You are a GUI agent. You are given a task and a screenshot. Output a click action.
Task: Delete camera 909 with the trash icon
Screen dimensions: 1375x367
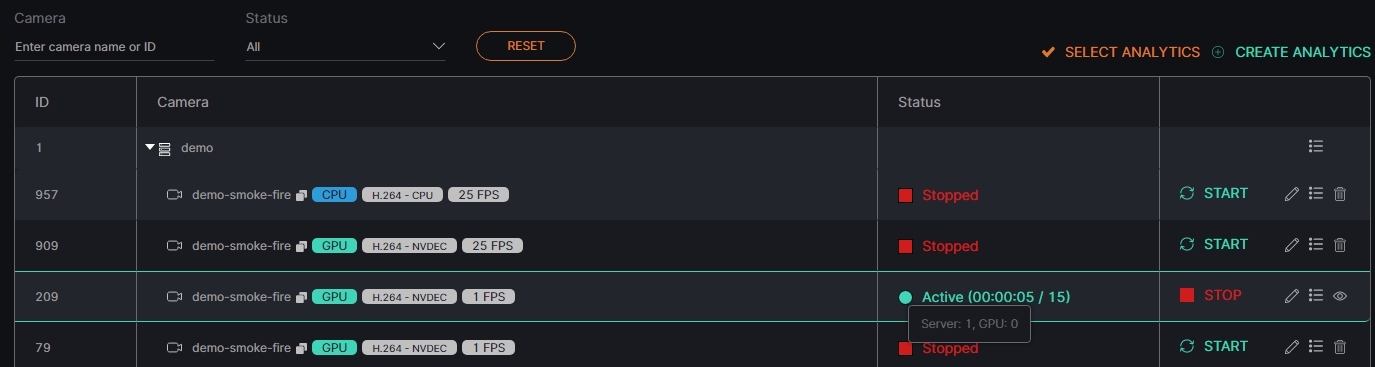1340,245
